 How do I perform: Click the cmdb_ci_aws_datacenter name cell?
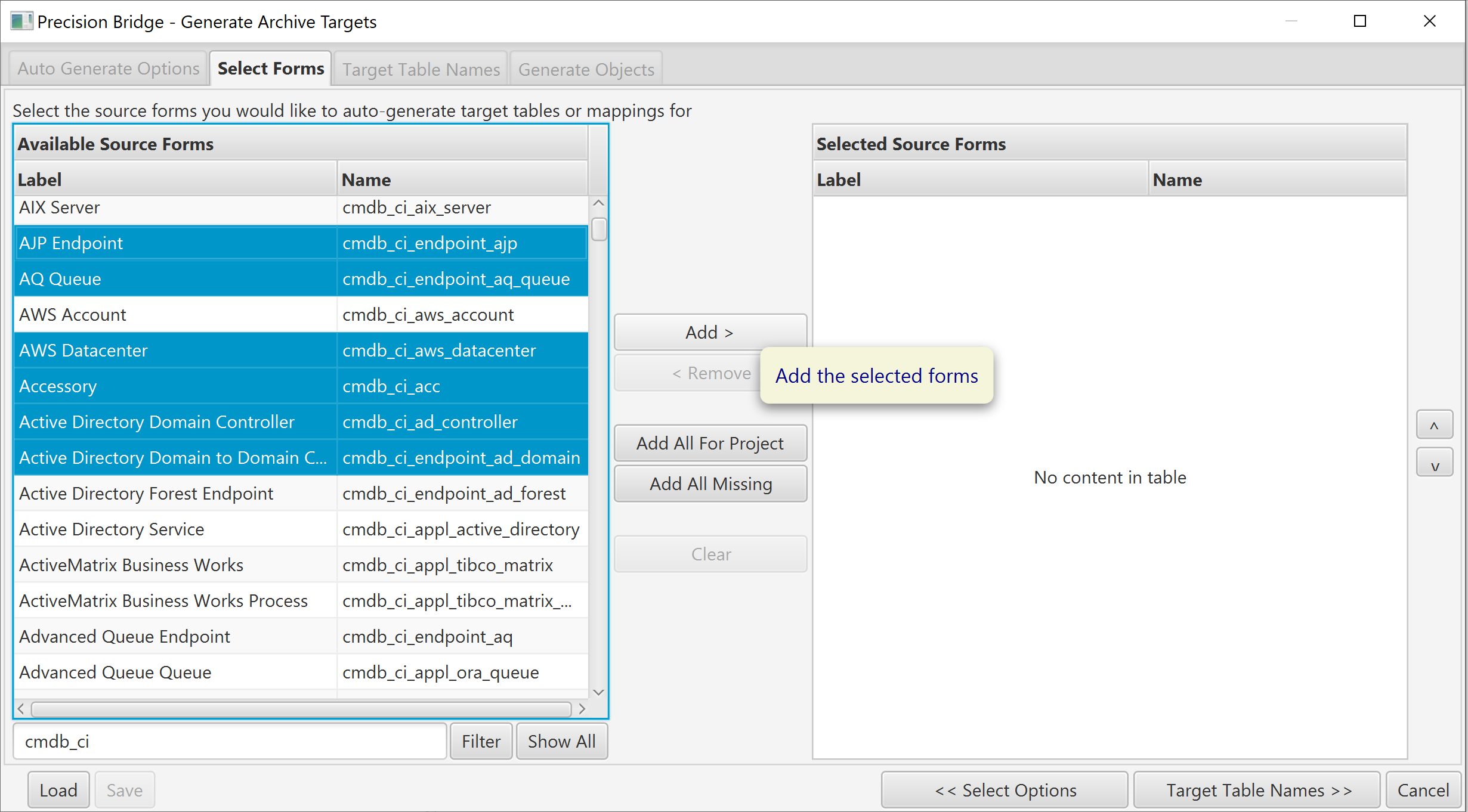click(463, 350)
